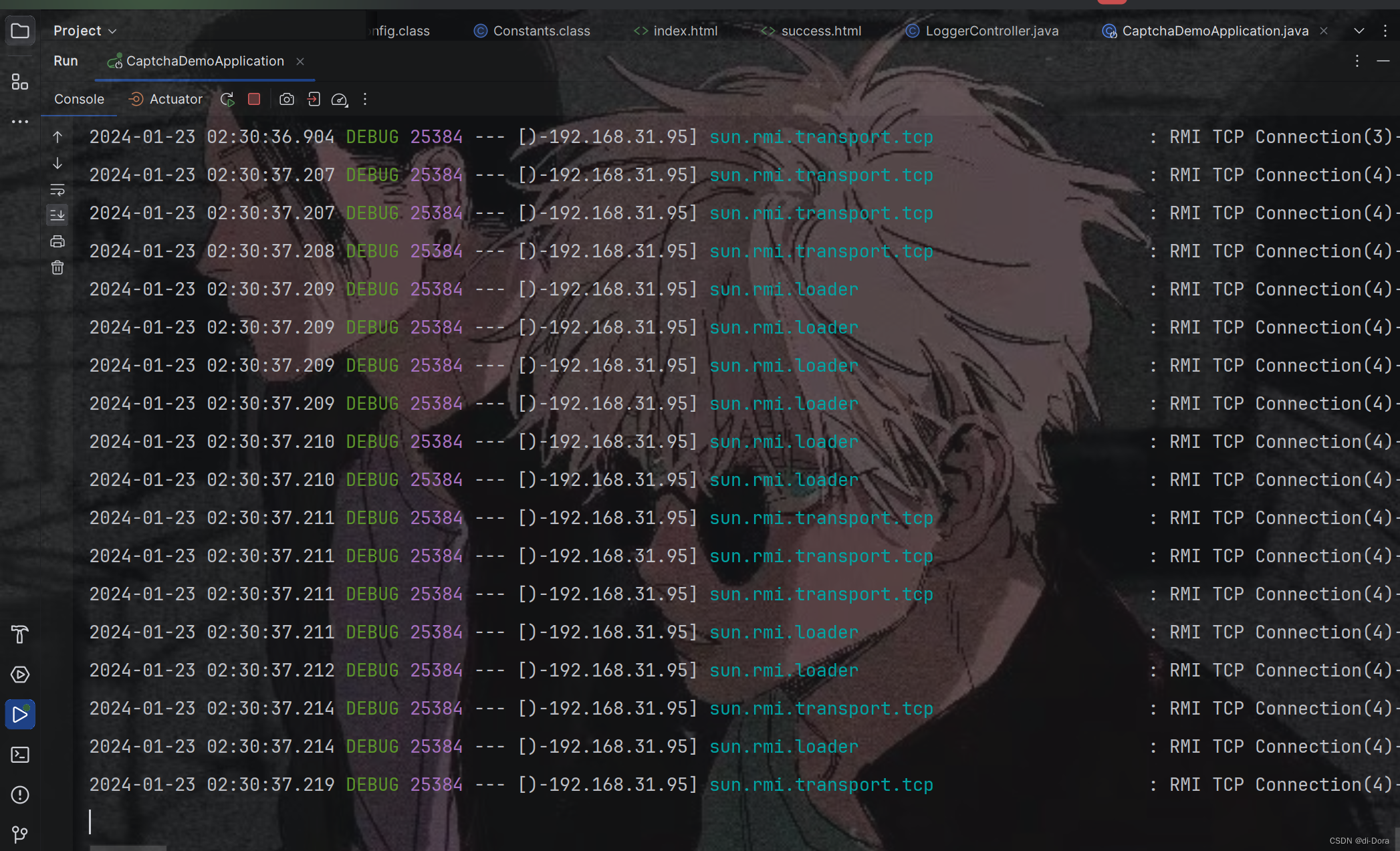Open the LoggerController.java editor tab
The width and height of the screenshot is (1400, 851).
pos(982,31)
